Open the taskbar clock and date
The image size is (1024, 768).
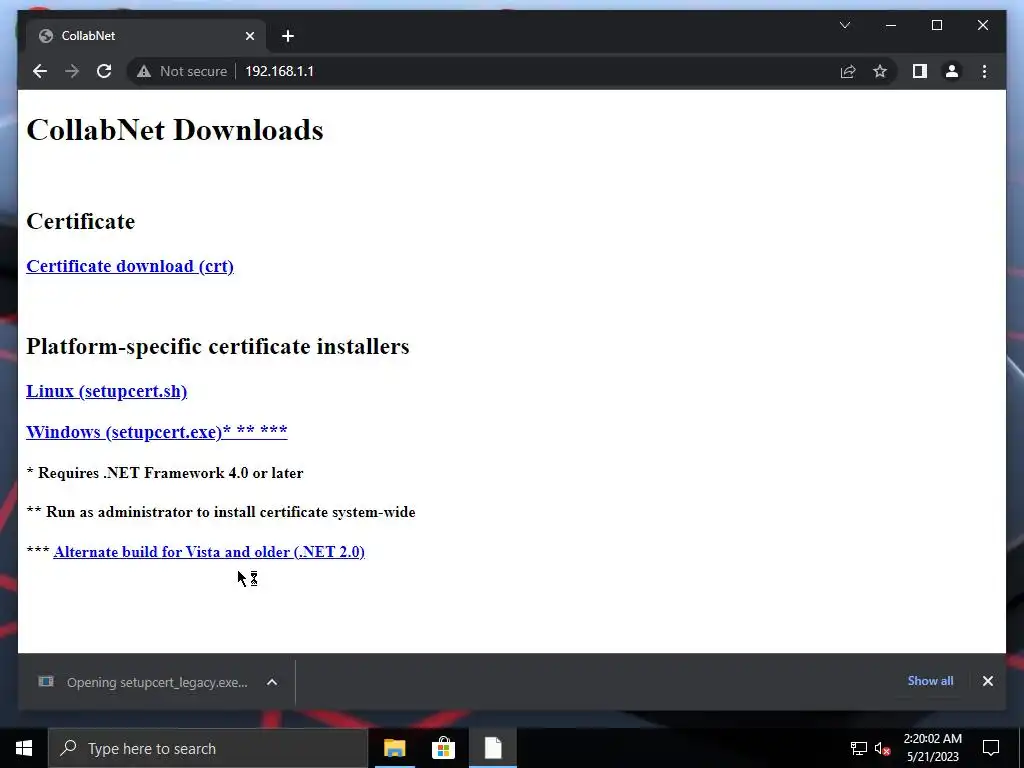click(933, 748)
